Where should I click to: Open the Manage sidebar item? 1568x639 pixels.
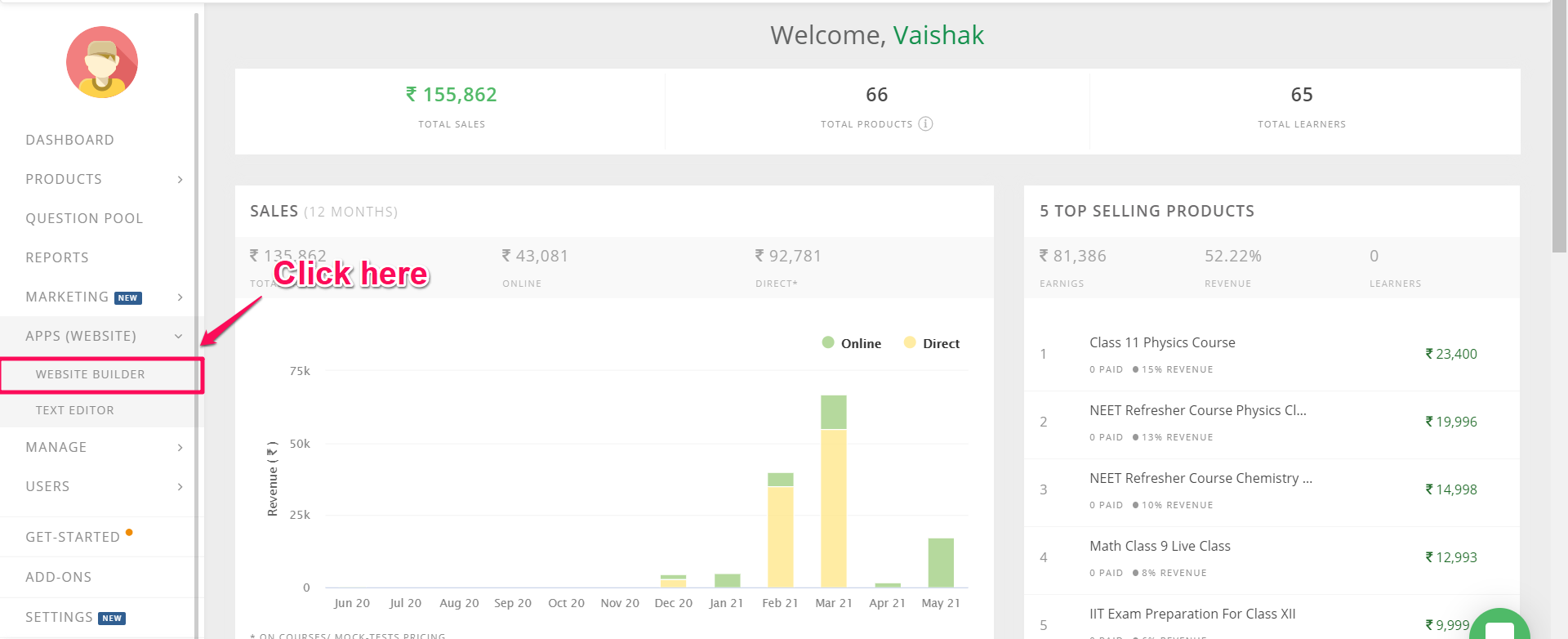56,447
